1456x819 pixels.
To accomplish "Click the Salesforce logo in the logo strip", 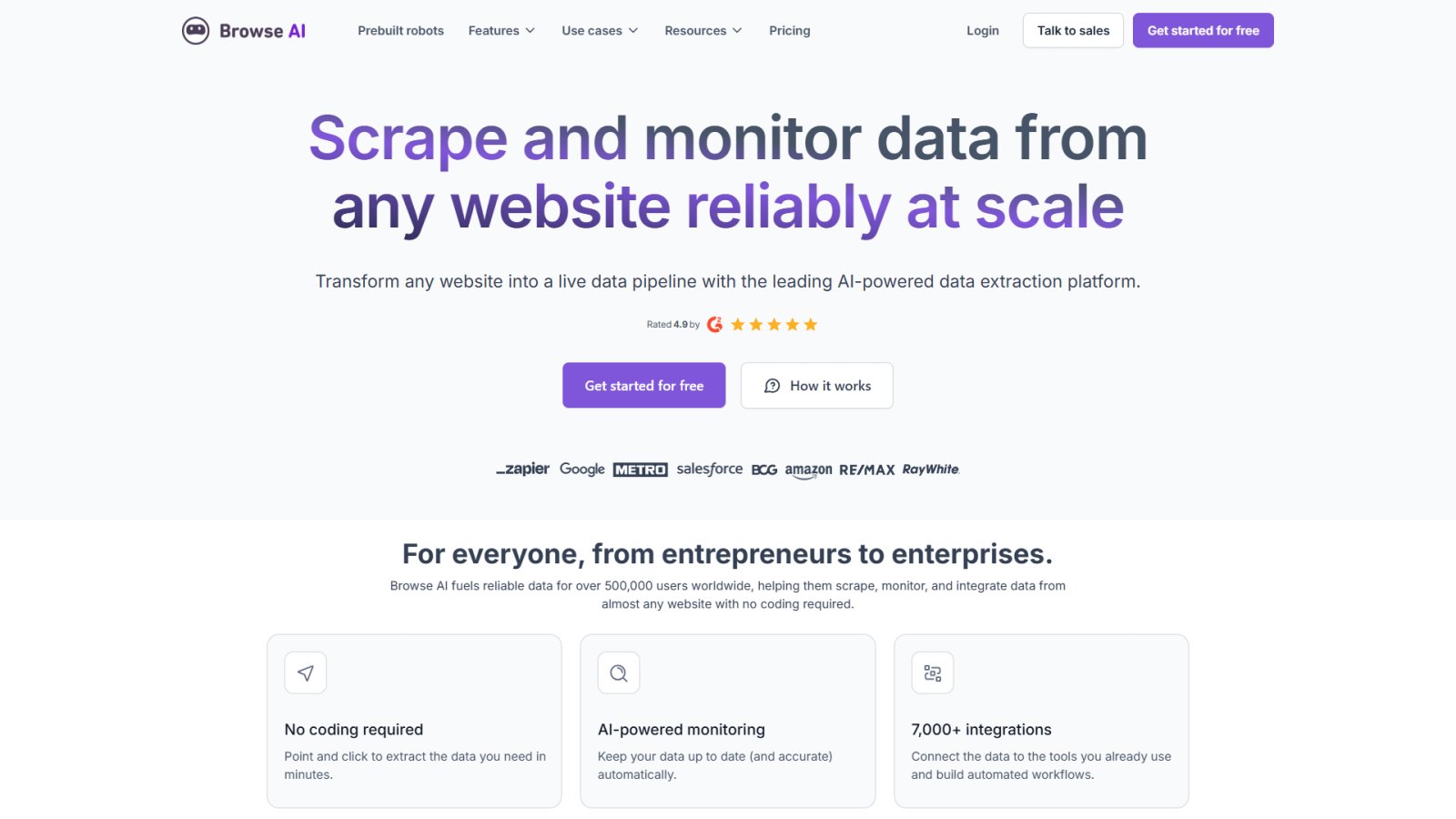I will (x=708, y=469).
